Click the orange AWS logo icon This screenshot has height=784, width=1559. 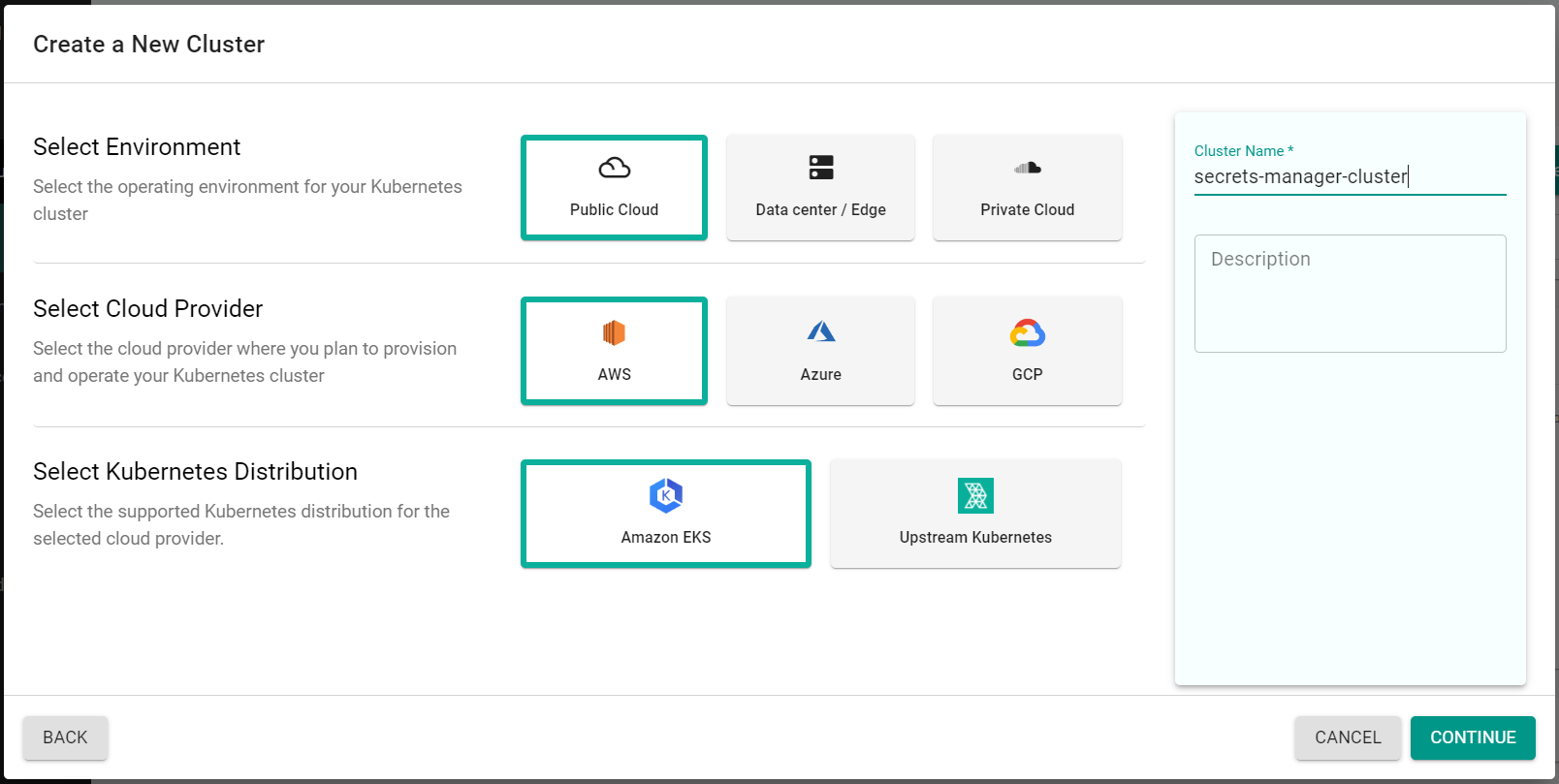(614, 332)
